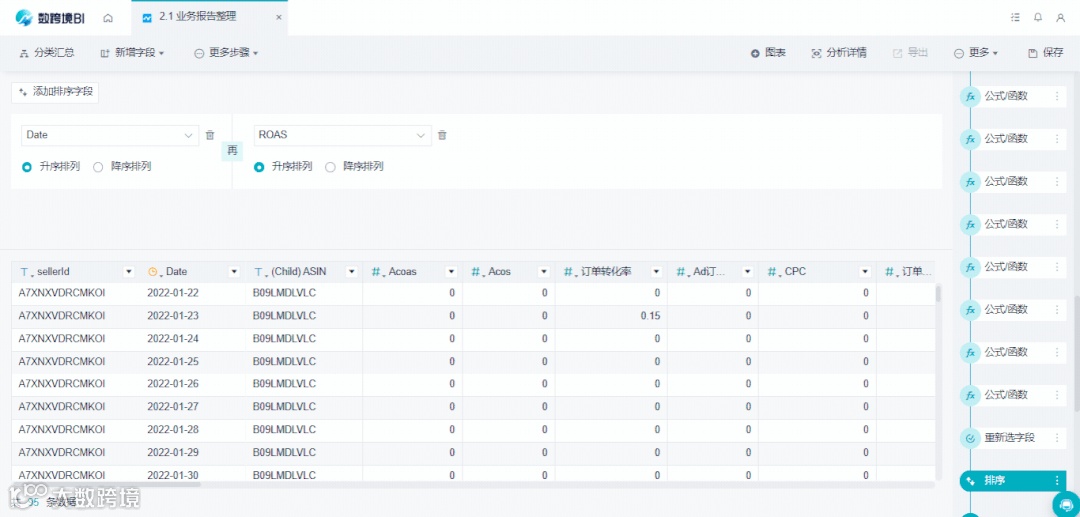Open the Acoas column dropdown
1080x517 pixels.
pyautogui.click(x=451, y=272)
